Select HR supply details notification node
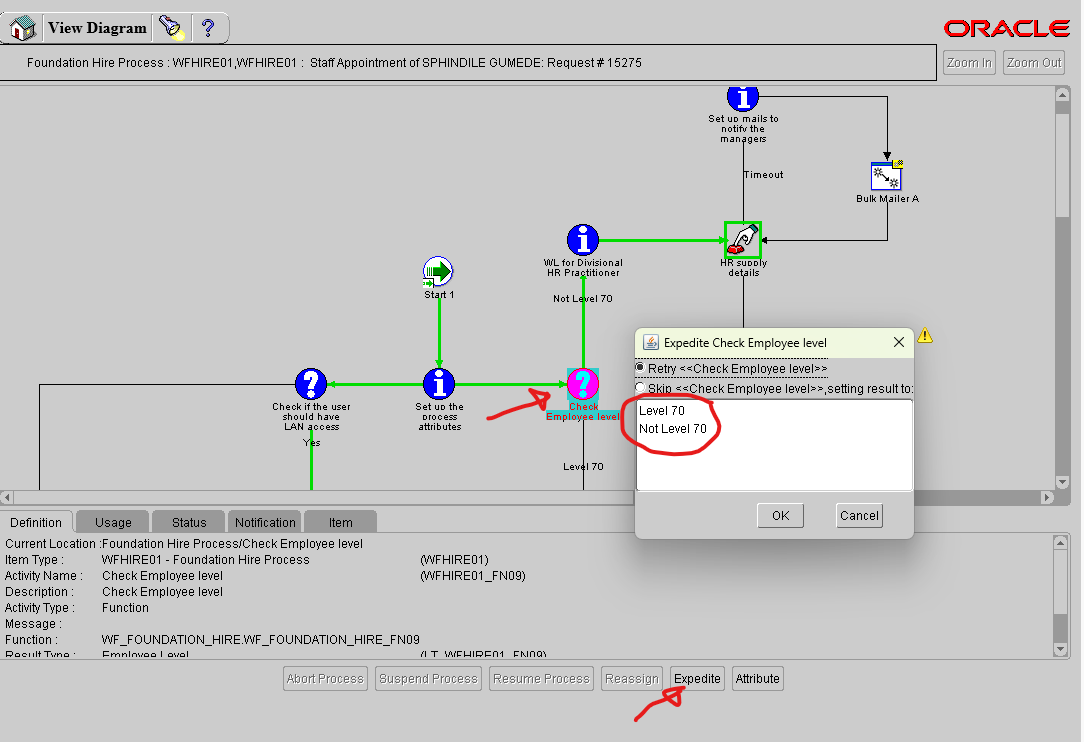This screenshot has height=742, width=1084. click(743, 239)
